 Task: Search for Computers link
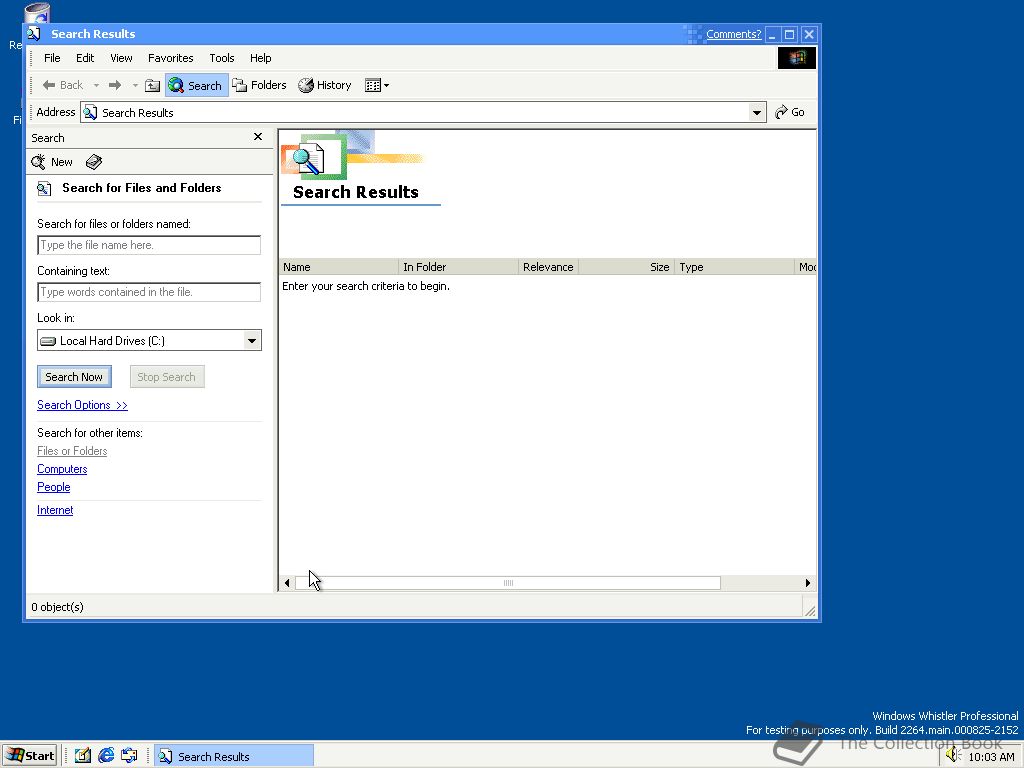pos(62,469)
